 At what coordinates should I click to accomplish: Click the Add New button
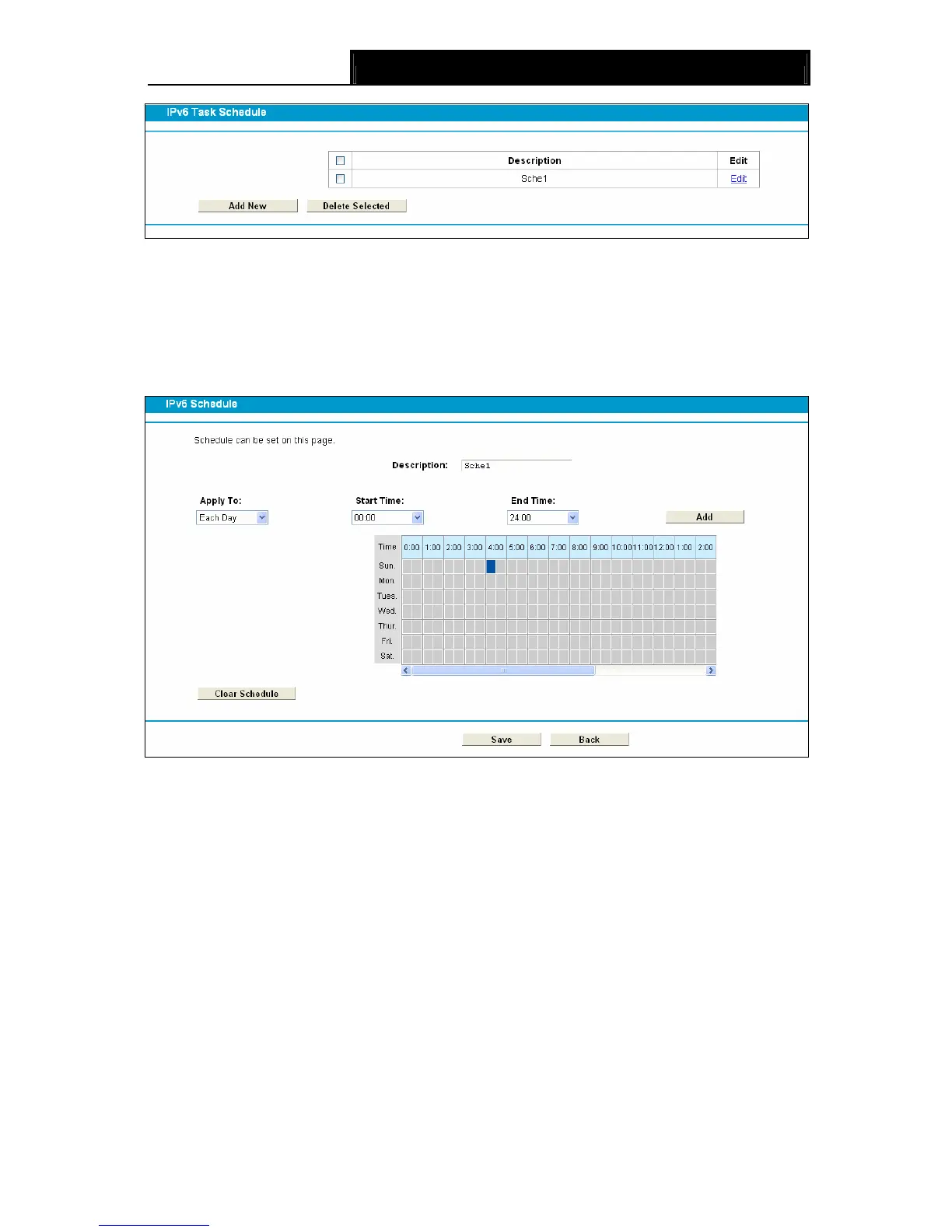(248, 206)
